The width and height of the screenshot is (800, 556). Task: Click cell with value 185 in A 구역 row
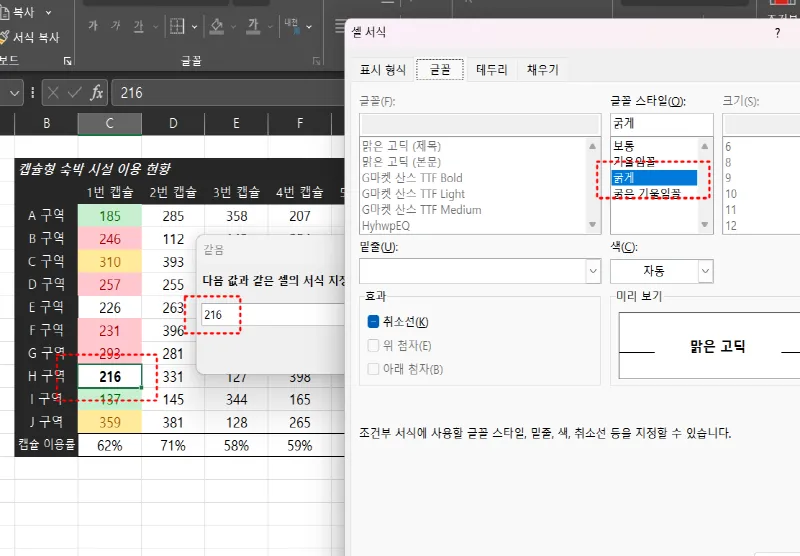110,216
